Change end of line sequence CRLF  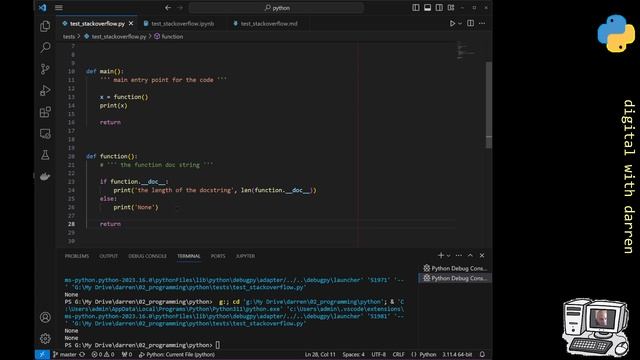(x=398, y=354)
